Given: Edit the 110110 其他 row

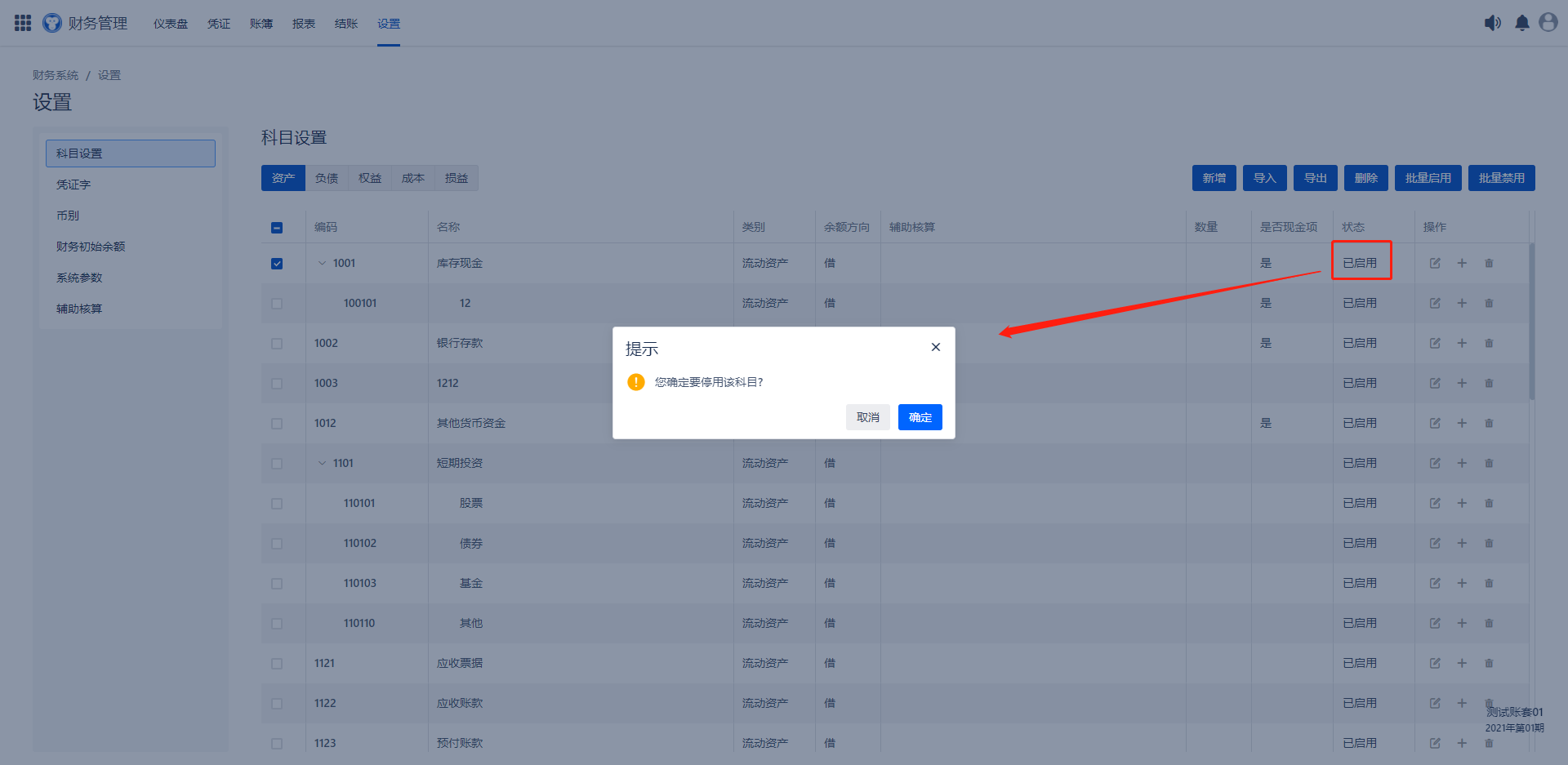Looking at the screenshot, I should (1435, 623).
